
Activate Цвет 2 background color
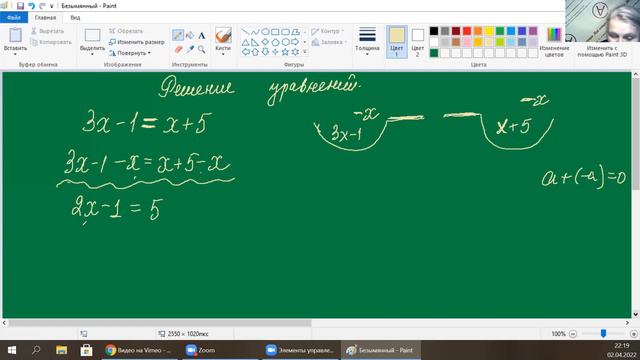(x=418, y=42)
